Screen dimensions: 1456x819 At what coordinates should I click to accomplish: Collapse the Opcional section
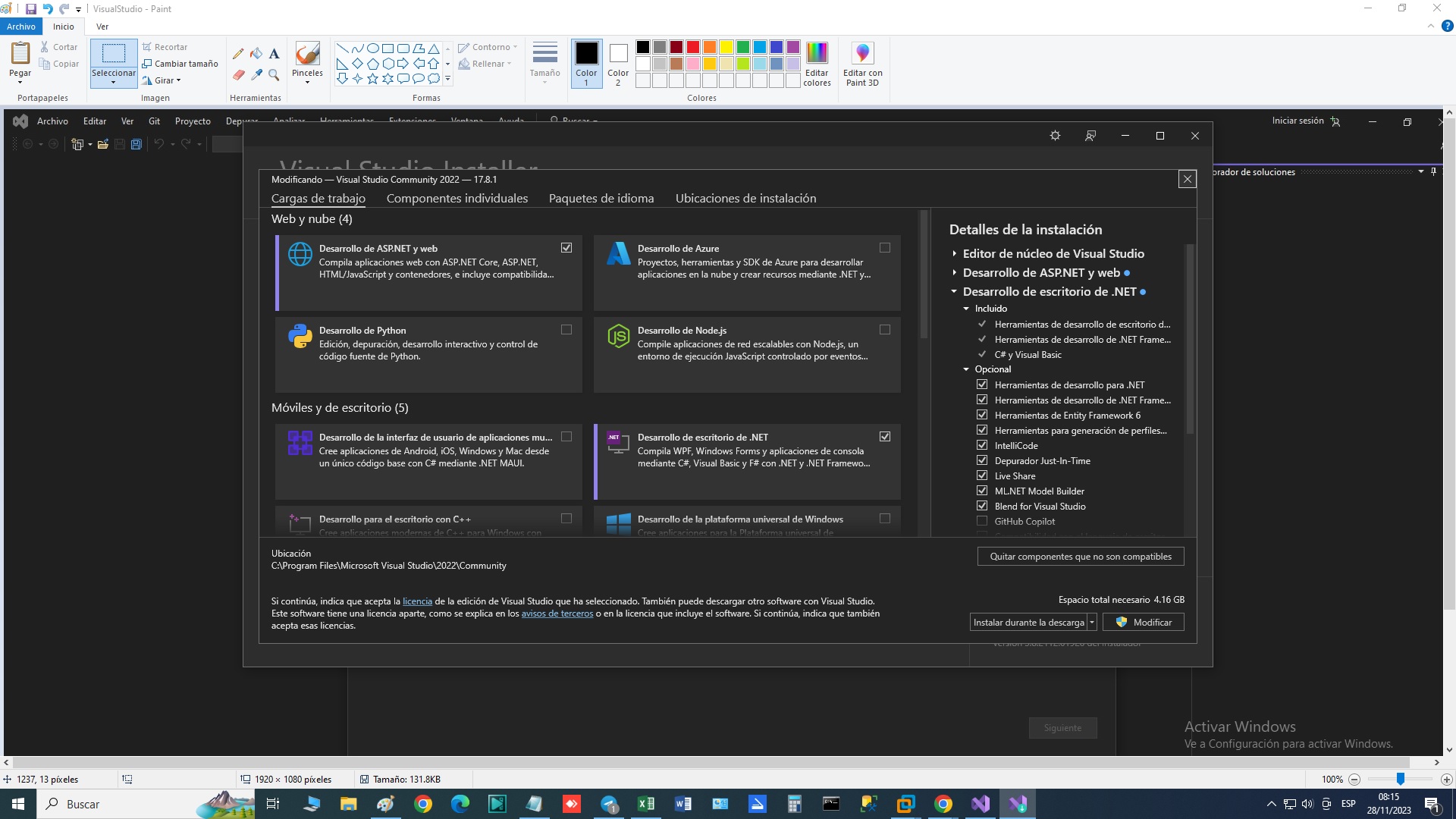tap(966, 369)
